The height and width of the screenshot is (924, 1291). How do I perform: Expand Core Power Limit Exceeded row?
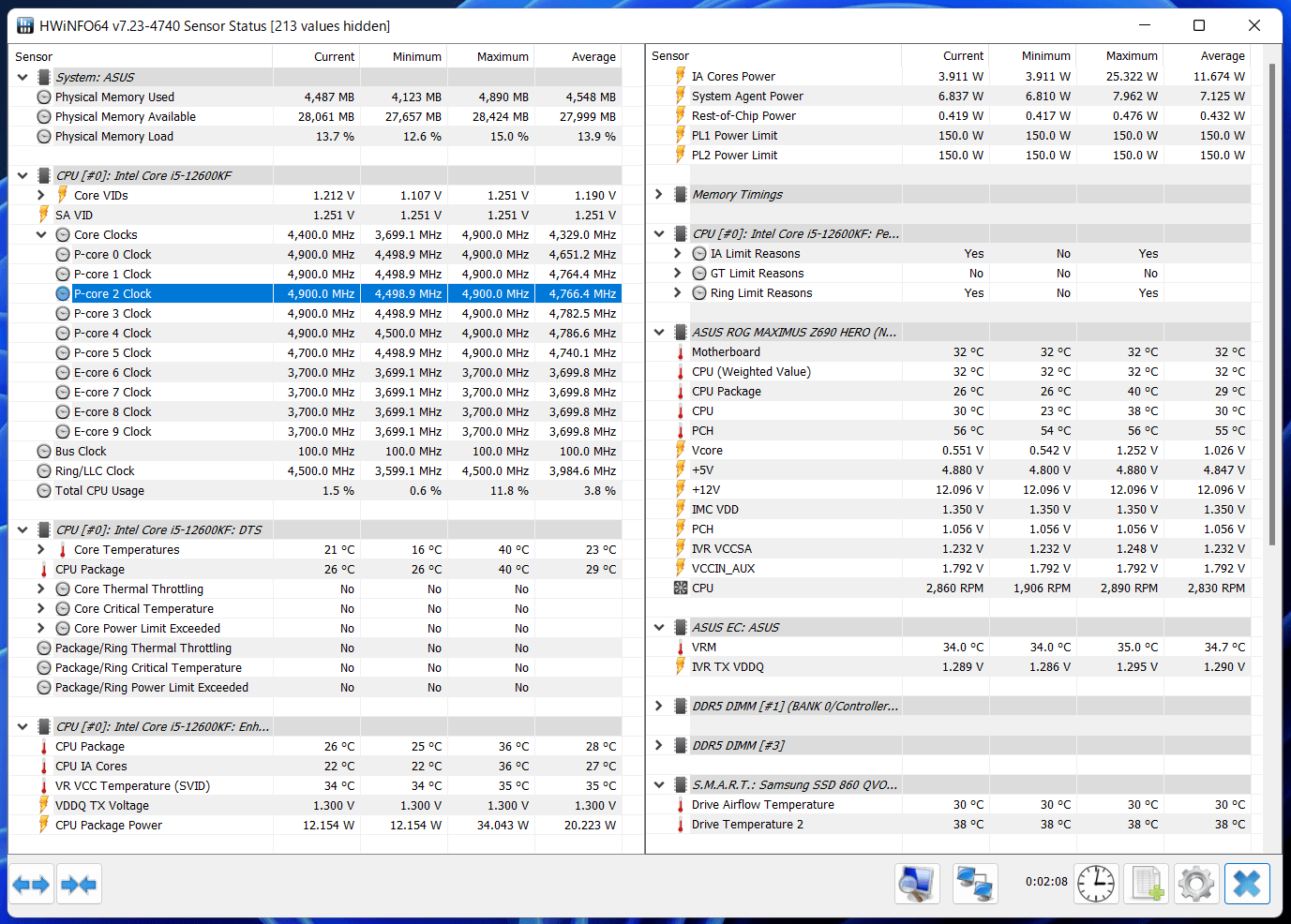pyautogui.click(x=41, y=628)
